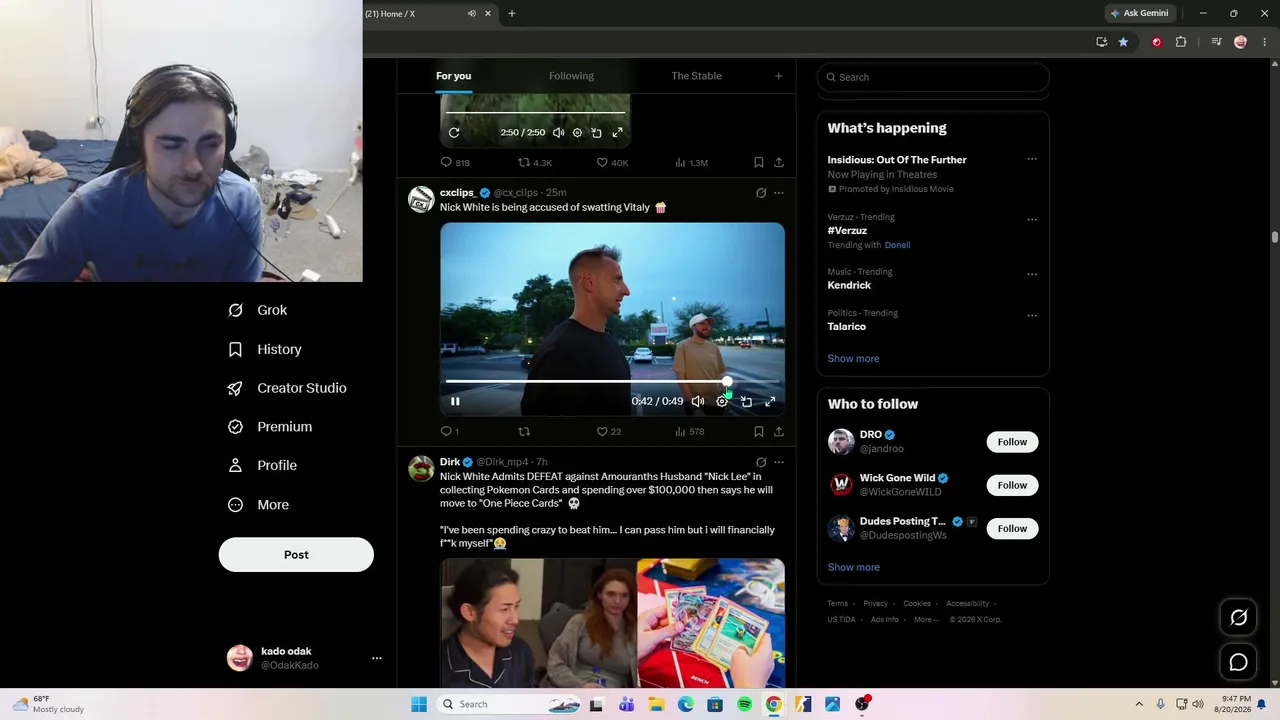Open the Donell trending link
The height and width of the screenshot is (720, 1280).
tap(897, 245)
